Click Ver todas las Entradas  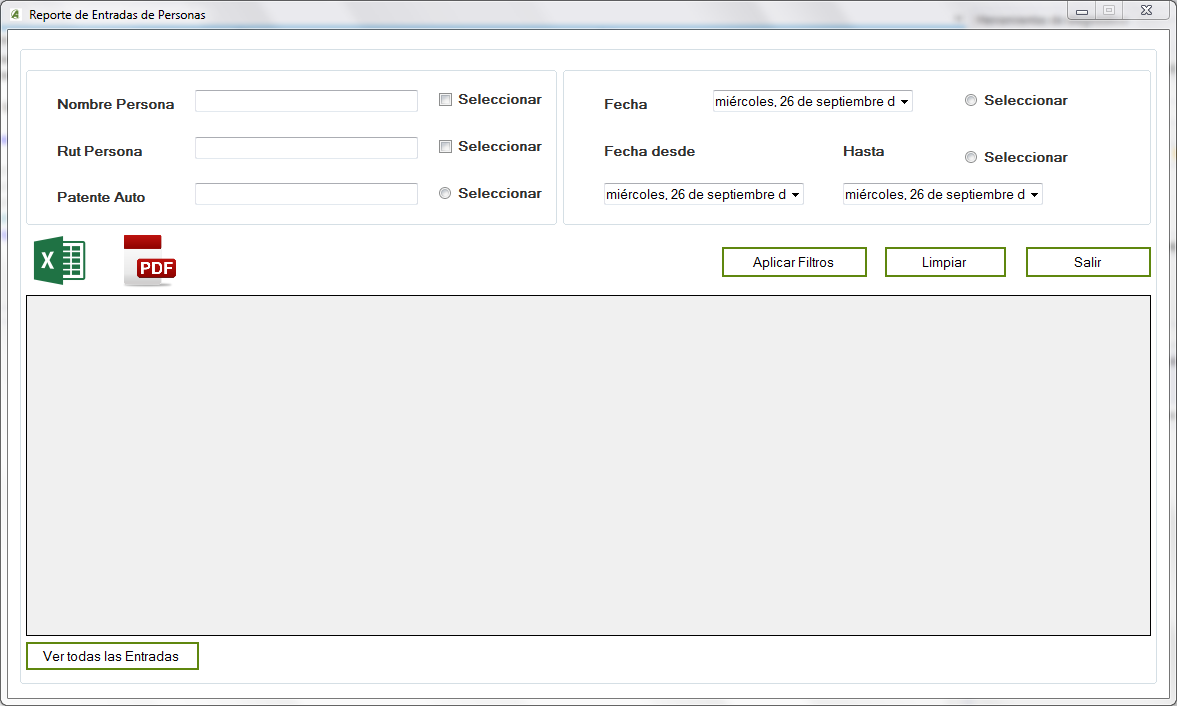tap(112, 656)
